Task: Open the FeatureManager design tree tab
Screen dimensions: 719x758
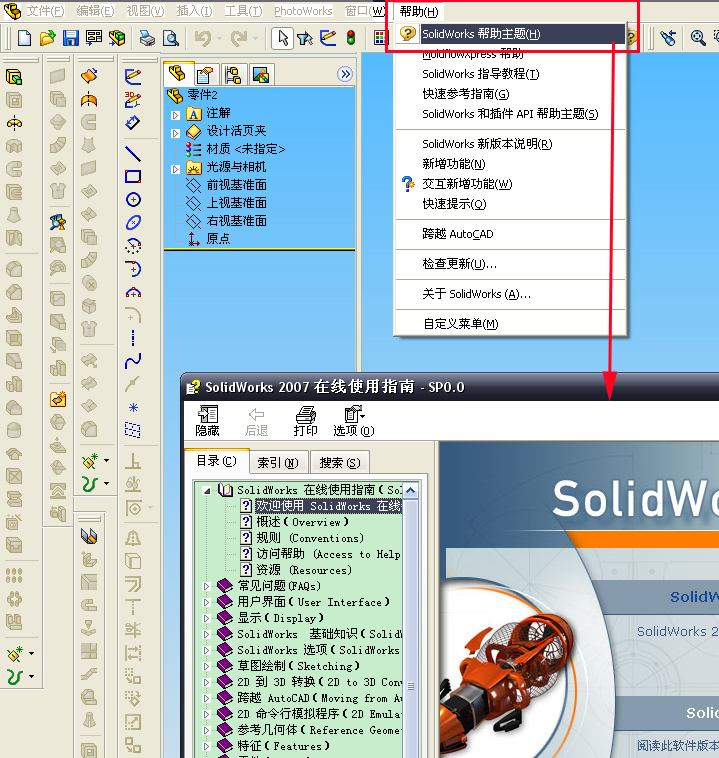Action: [178, 74]
